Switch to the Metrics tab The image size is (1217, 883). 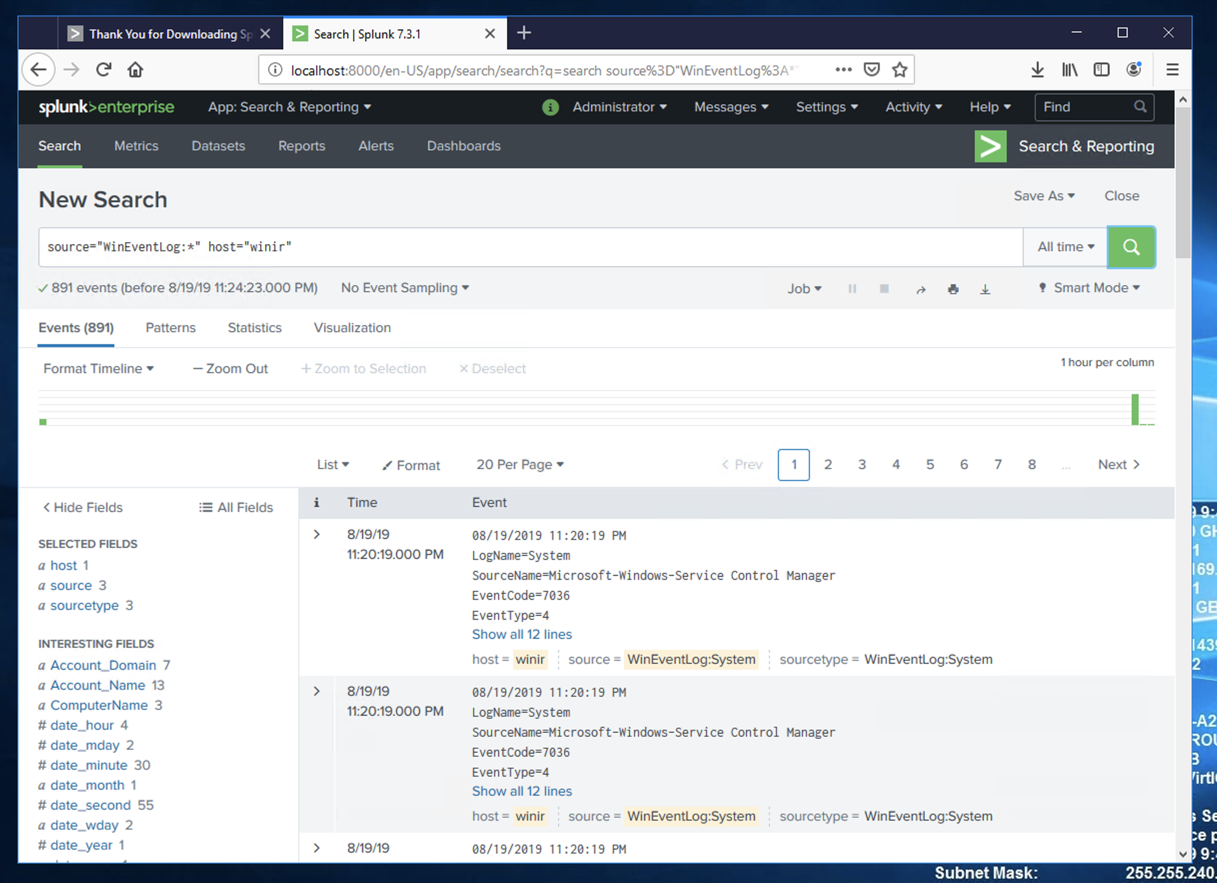pos(136,146)
